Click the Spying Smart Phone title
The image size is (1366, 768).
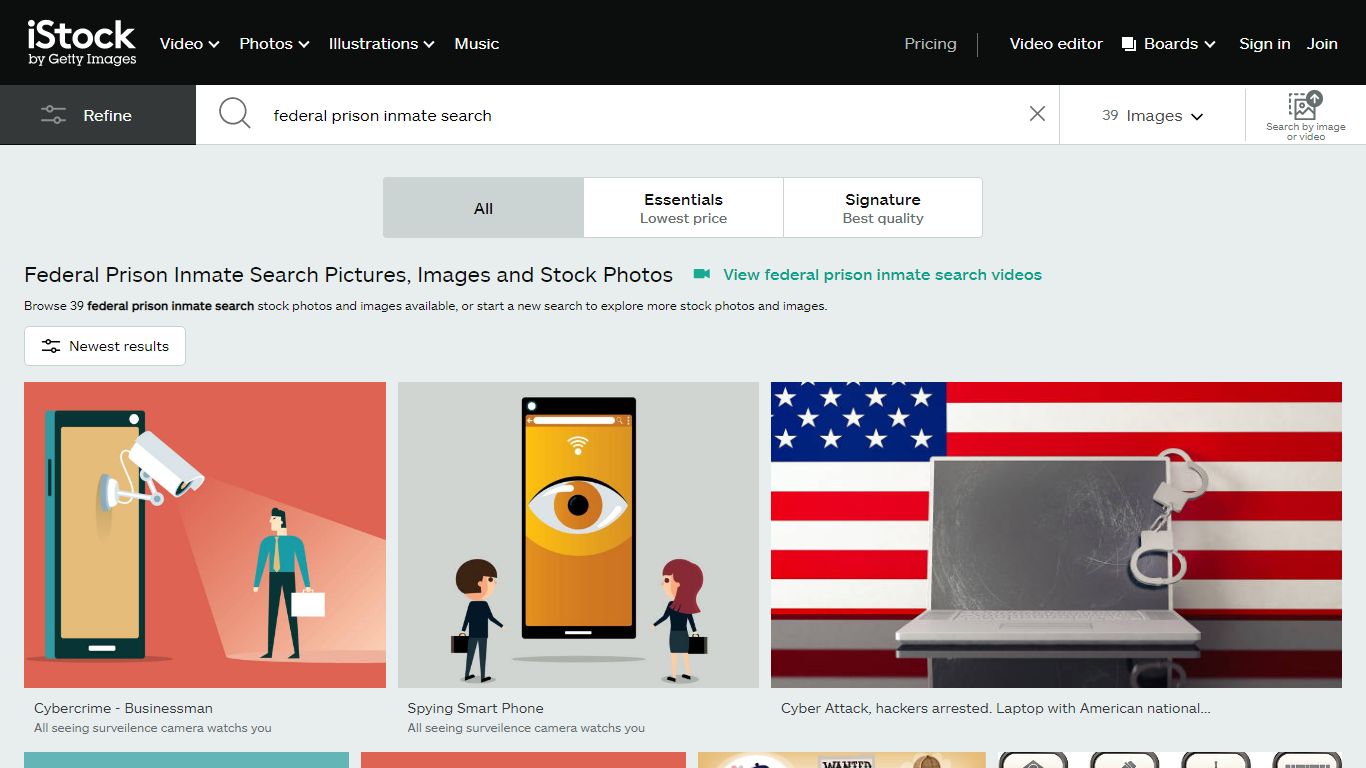click(475, 708)
